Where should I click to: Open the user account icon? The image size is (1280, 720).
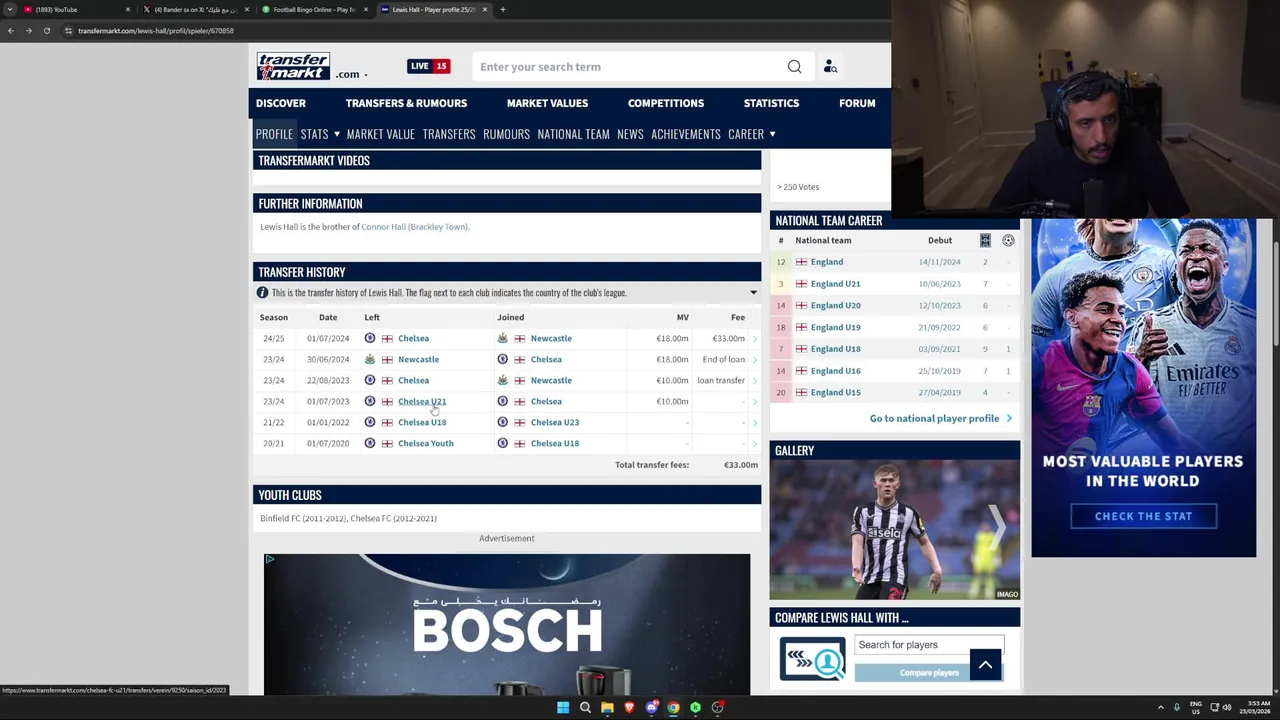point(830,67)
